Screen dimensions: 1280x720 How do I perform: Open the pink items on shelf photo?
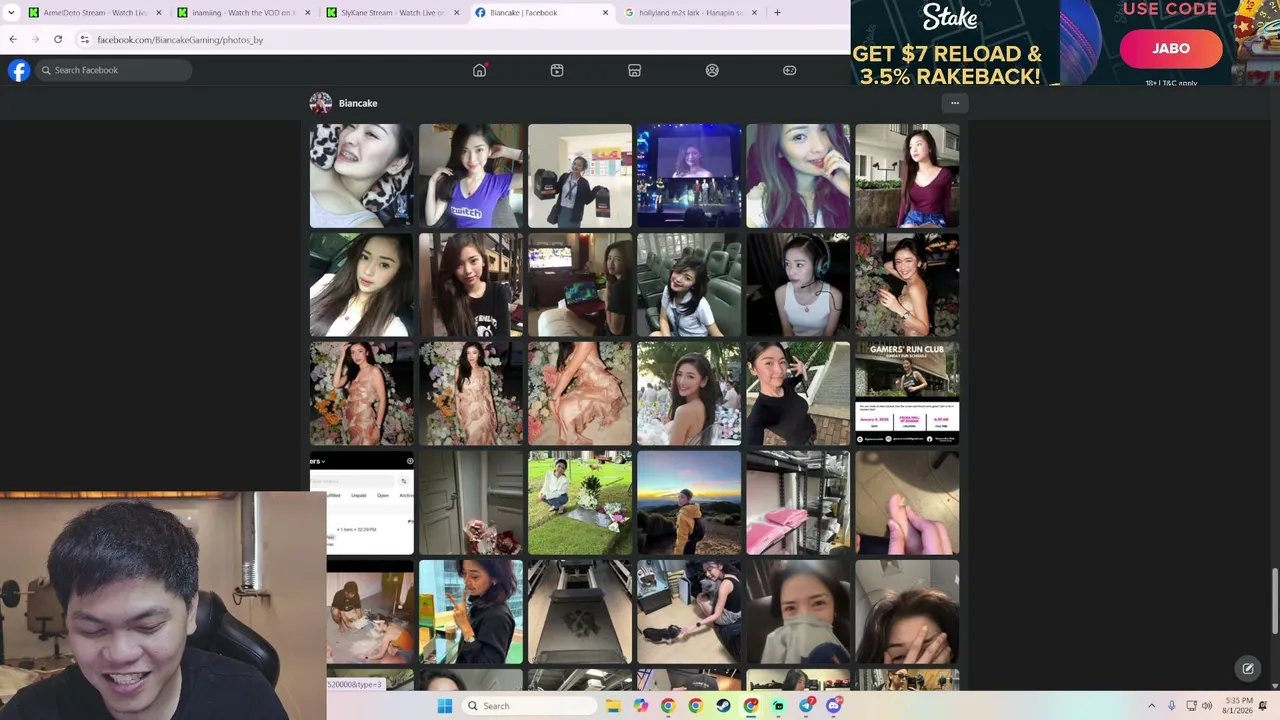(798, 503)
